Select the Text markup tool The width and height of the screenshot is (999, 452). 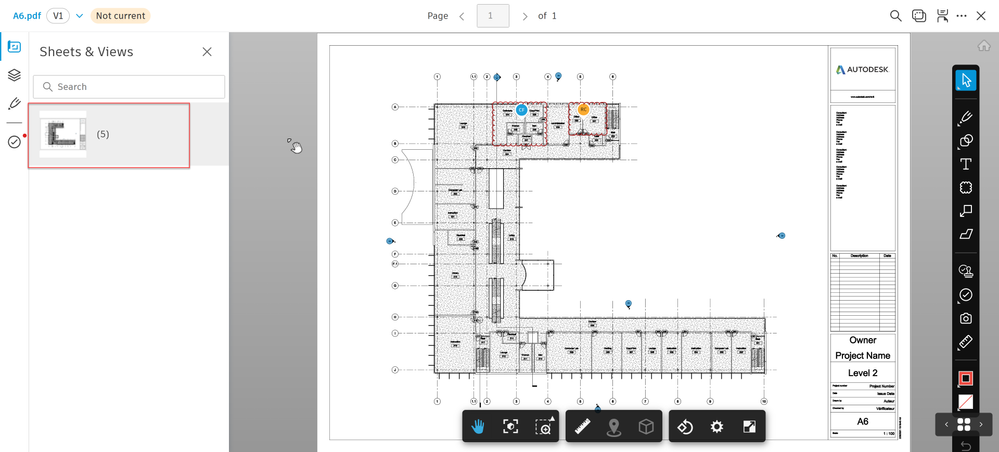(966, 164)
